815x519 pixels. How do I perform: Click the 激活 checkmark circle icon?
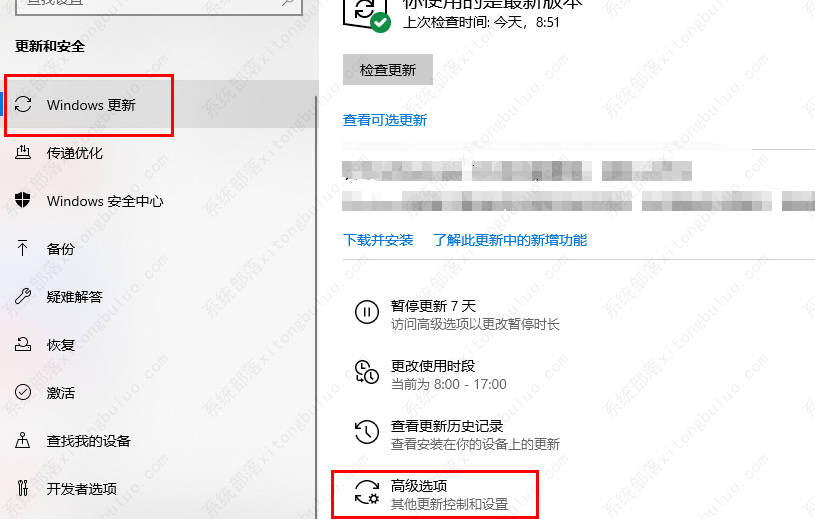tap(23, 392)
